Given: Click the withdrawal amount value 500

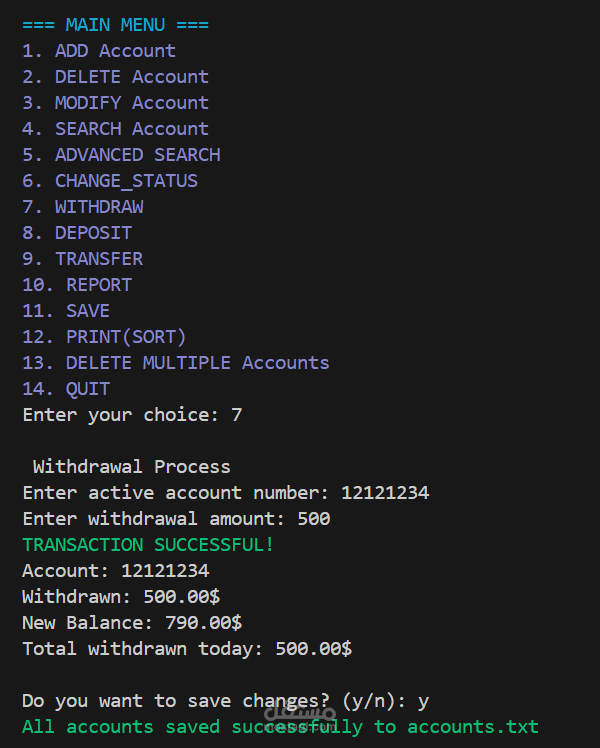Looking at the screenshot, I should (x=313, y=519).
